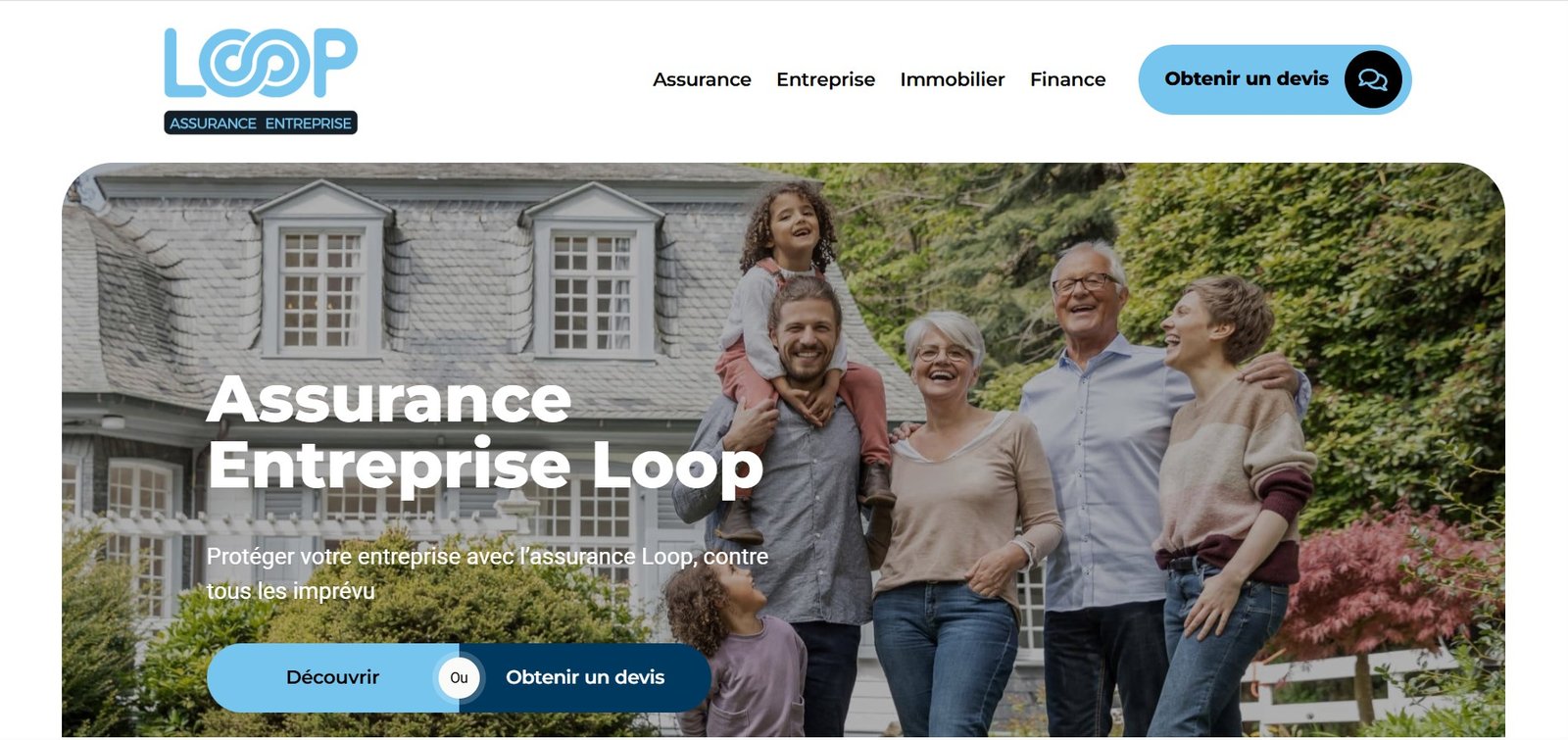Viewport: 1568px width, 740px height.
Task: Click the Loop logo in the header
Action: [261, 80]
